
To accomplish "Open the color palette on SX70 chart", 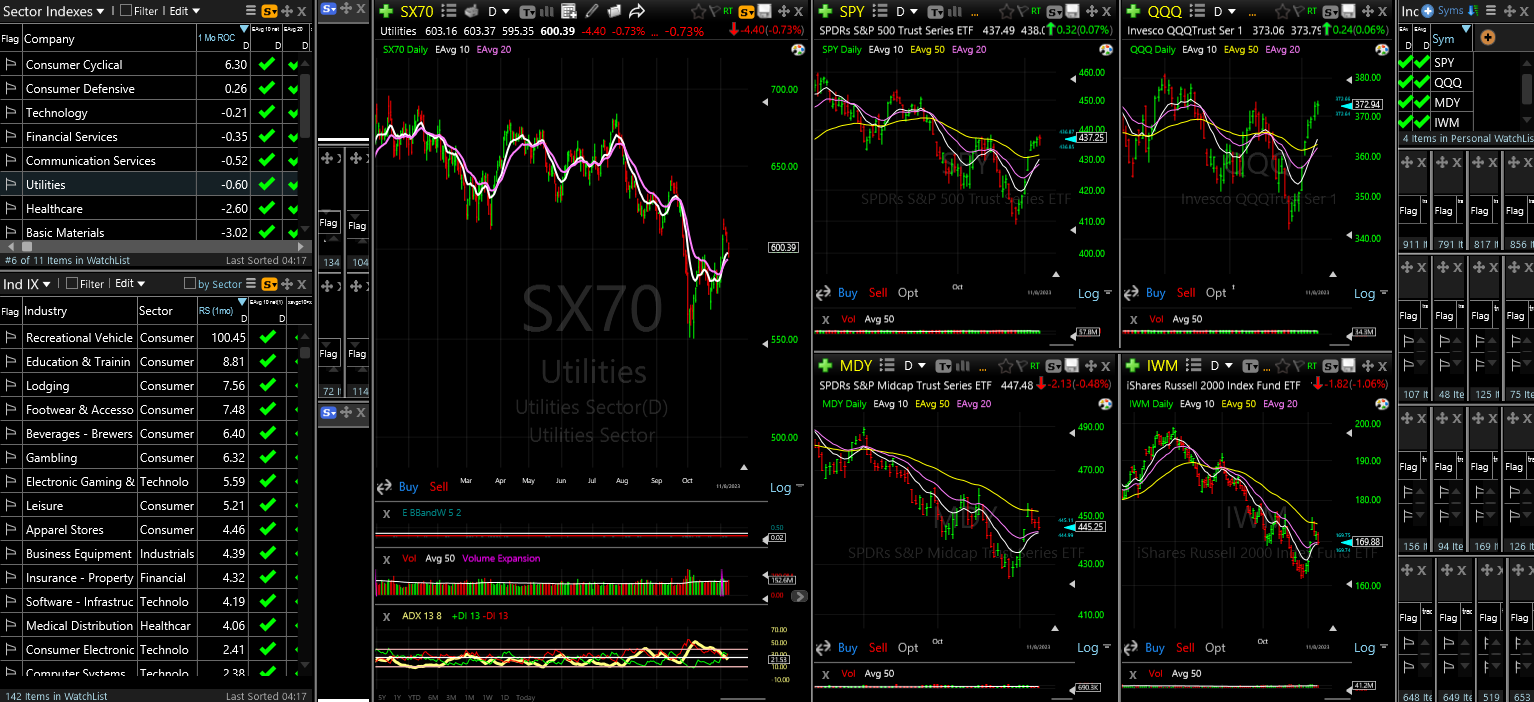I will [797, 49].
